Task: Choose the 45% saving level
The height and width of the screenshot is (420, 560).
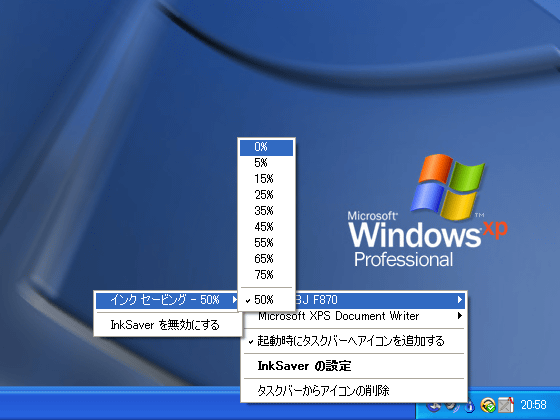Action: pos(266,227)
